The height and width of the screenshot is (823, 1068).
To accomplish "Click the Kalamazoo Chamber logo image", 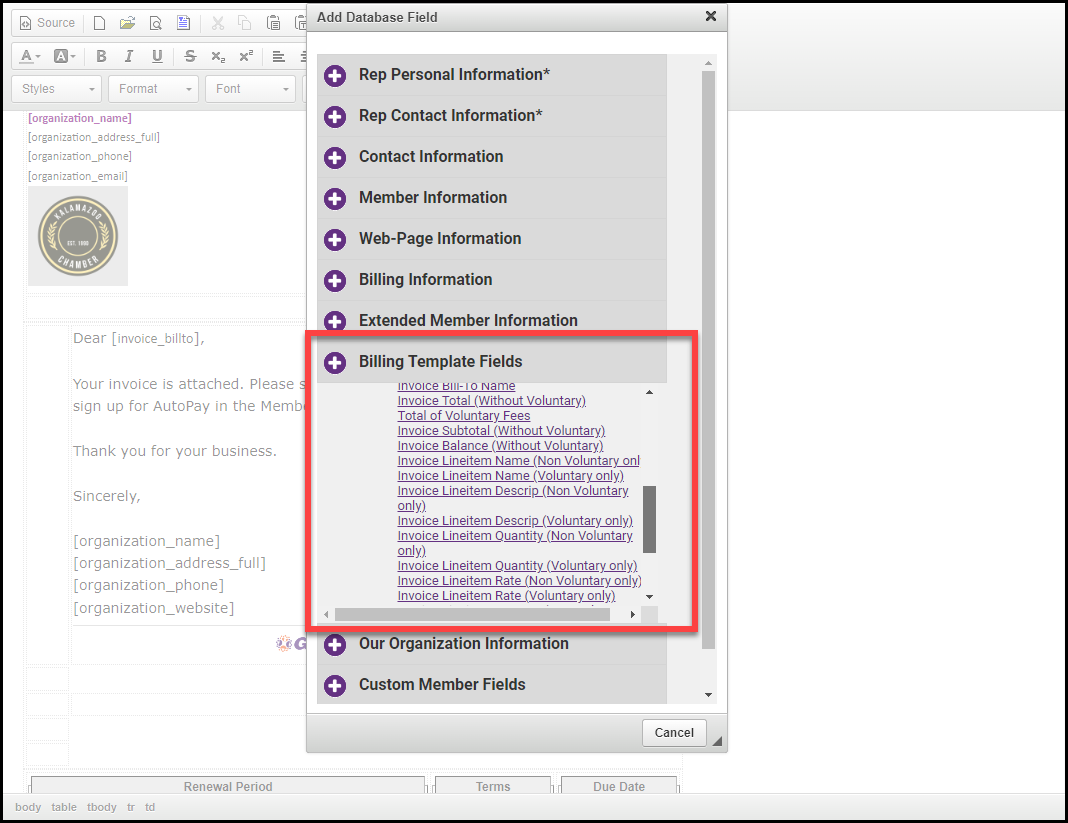I will point(78,236).
